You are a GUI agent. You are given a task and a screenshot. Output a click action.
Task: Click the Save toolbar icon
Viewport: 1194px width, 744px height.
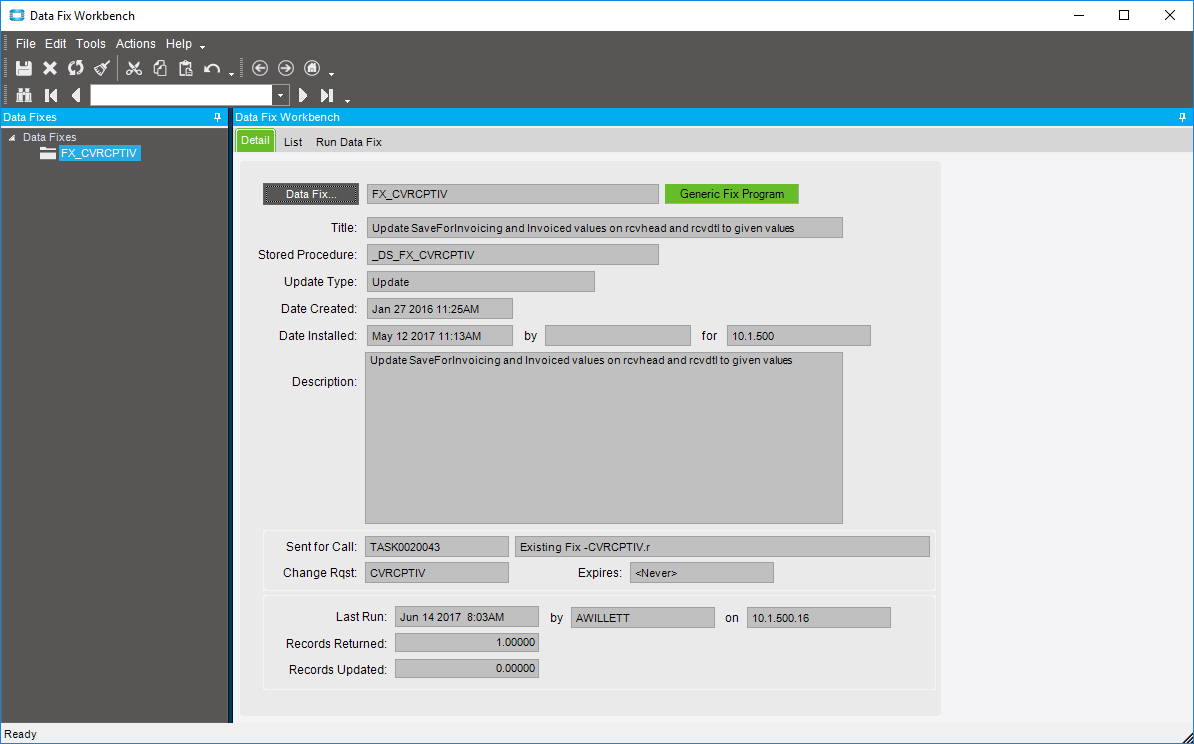click(24, 69)
